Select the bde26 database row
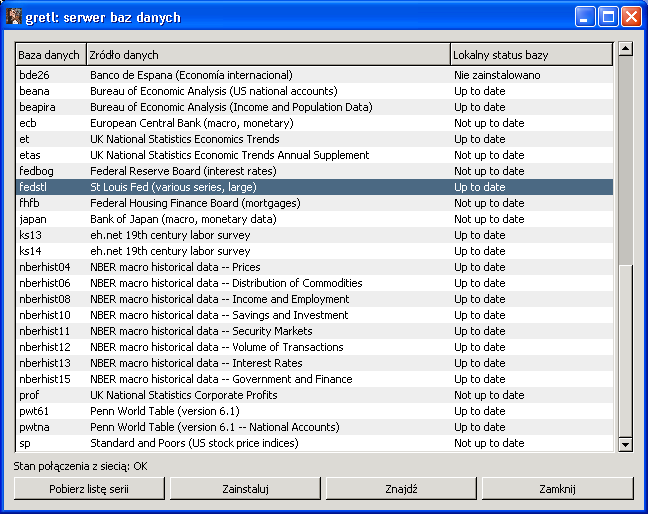Viewport: 648px width, 514px height. 314,75
